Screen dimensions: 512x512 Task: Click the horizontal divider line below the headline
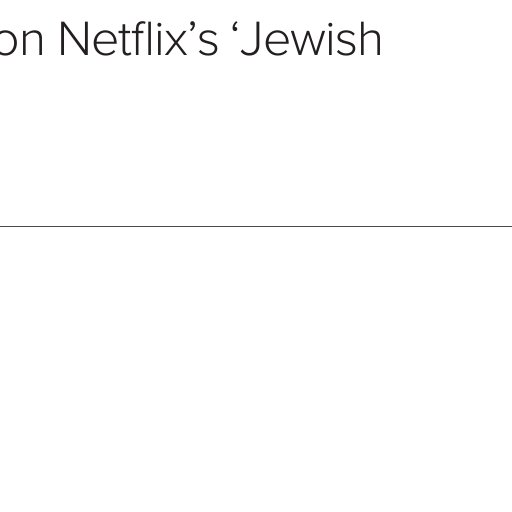(x=256, y=226)
